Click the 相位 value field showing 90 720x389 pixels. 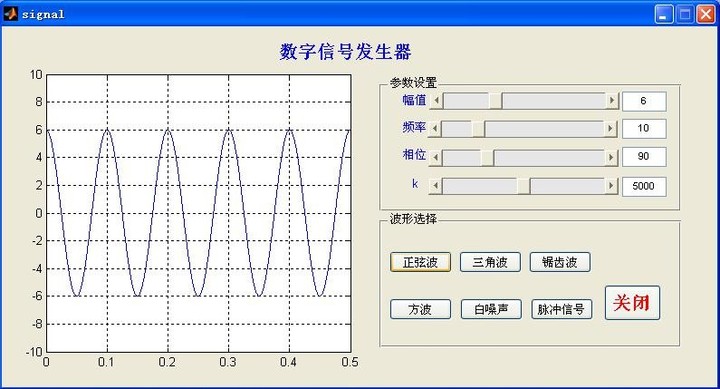644,157
